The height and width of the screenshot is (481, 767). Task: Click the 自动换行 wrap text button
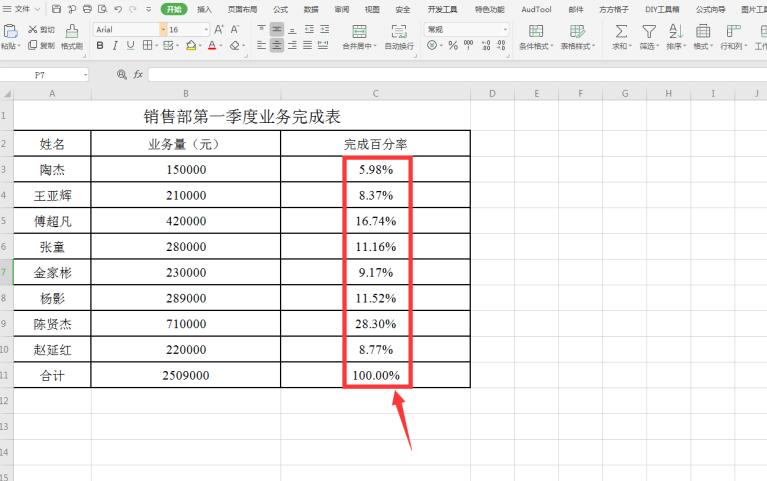398,46
